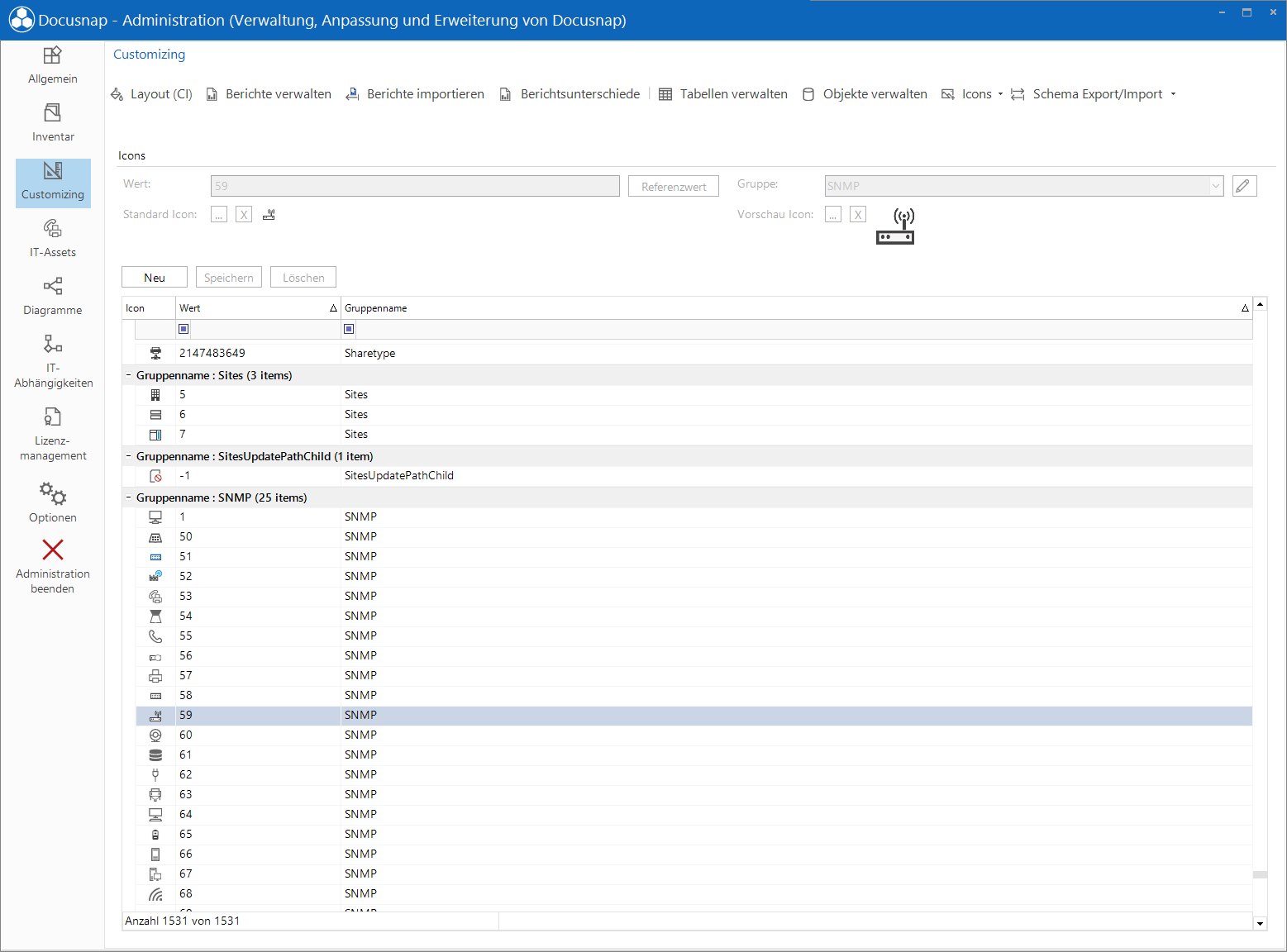The height and width of the screenshot is (952, 1287).
Task: Collapse the Gruppenname Sites group
Action: coord(129,375)
